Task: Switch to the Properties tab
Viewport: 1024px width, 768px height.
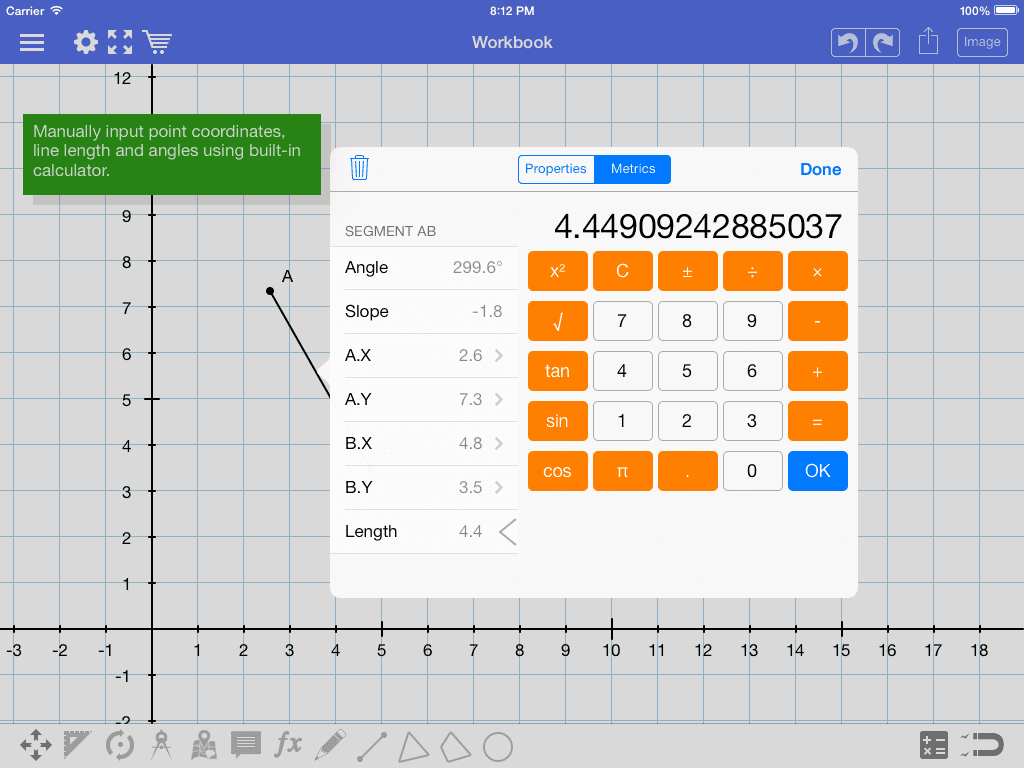Action: 556,169
